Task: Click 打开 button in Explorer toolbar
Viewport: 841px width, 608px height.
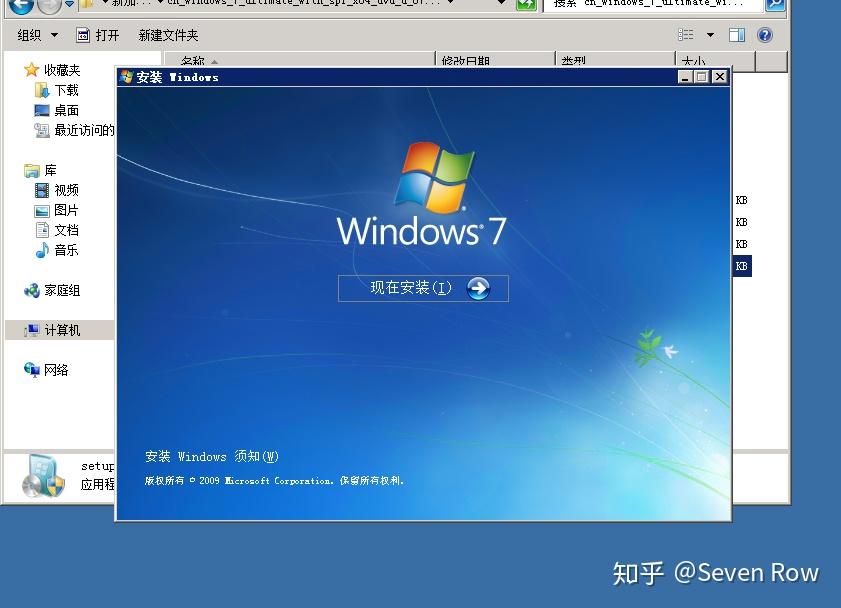Action: point(98,35)
